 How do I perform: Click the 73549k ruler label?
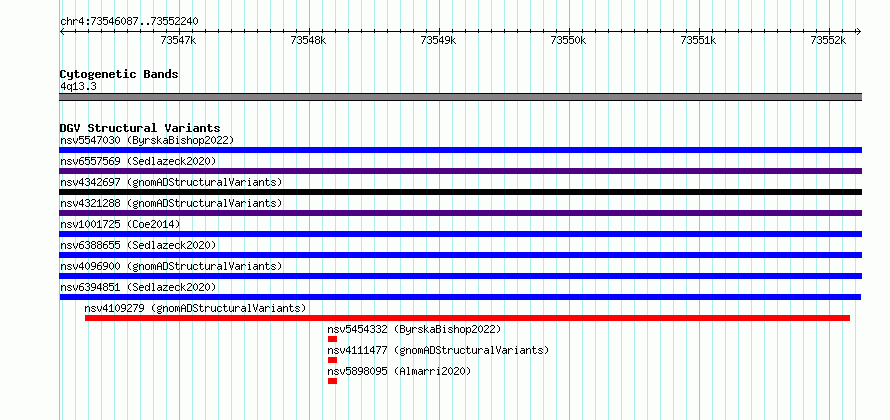click(438, 40)
